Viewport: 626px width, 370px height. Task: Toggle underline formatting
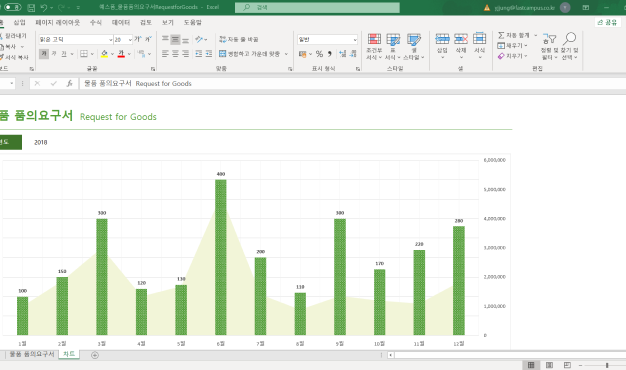tap(64, 53)
